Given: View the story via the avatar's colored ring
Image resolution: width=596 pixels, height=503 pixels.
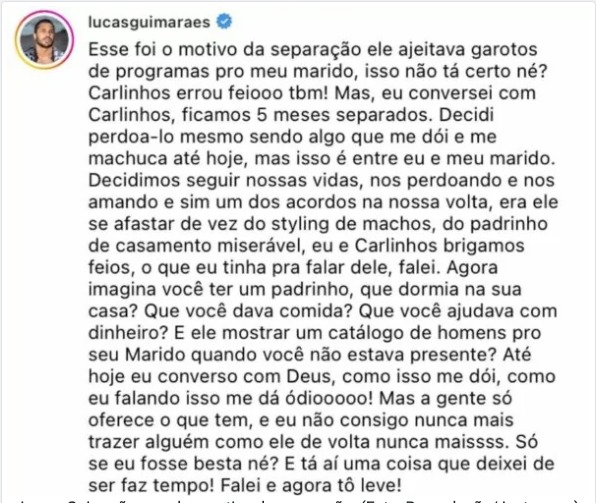Looking at the screenshot, I should tap(44, 40).
